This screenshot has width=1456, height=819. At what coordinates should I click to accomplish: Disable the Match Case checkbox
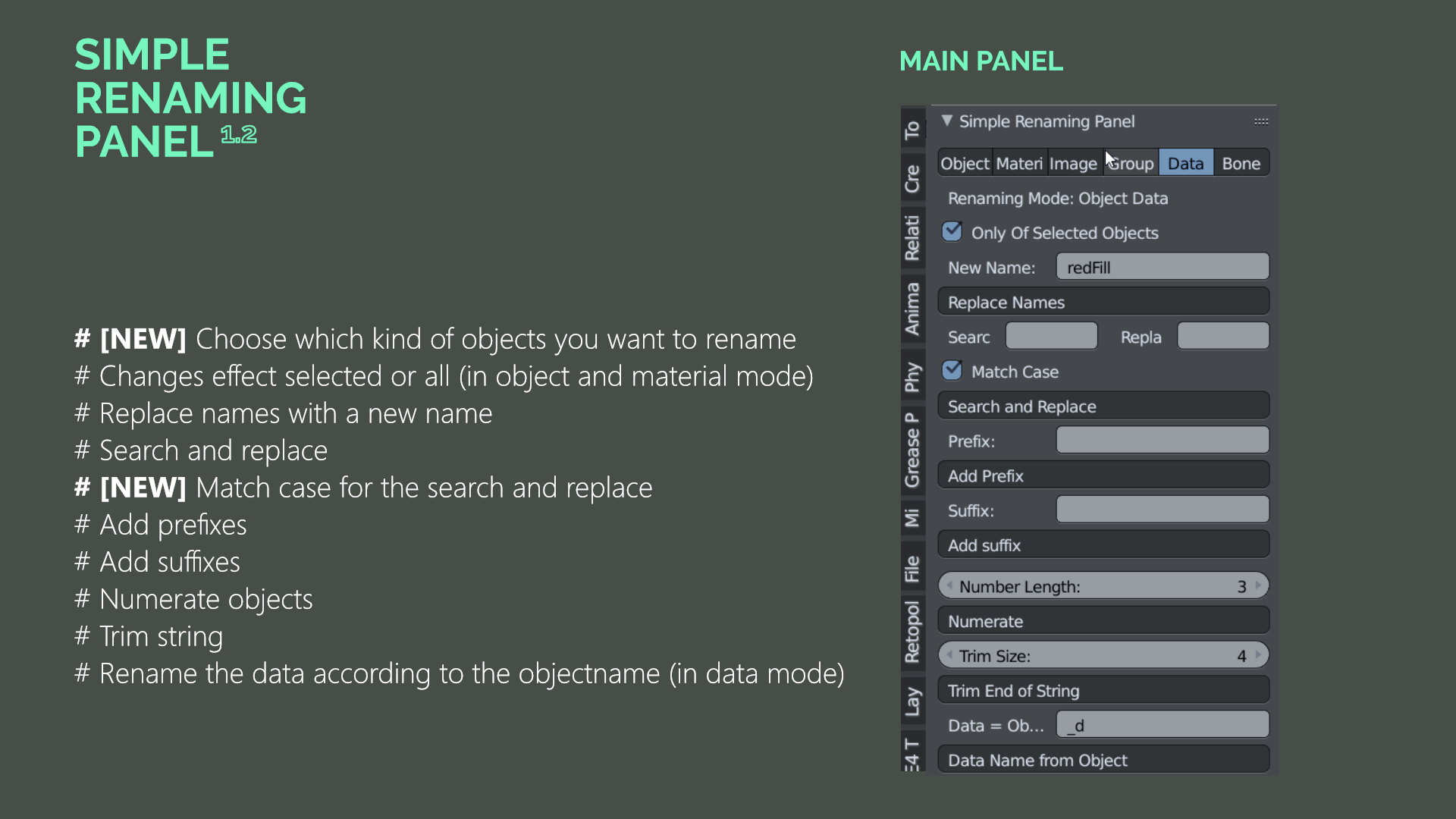952,371
